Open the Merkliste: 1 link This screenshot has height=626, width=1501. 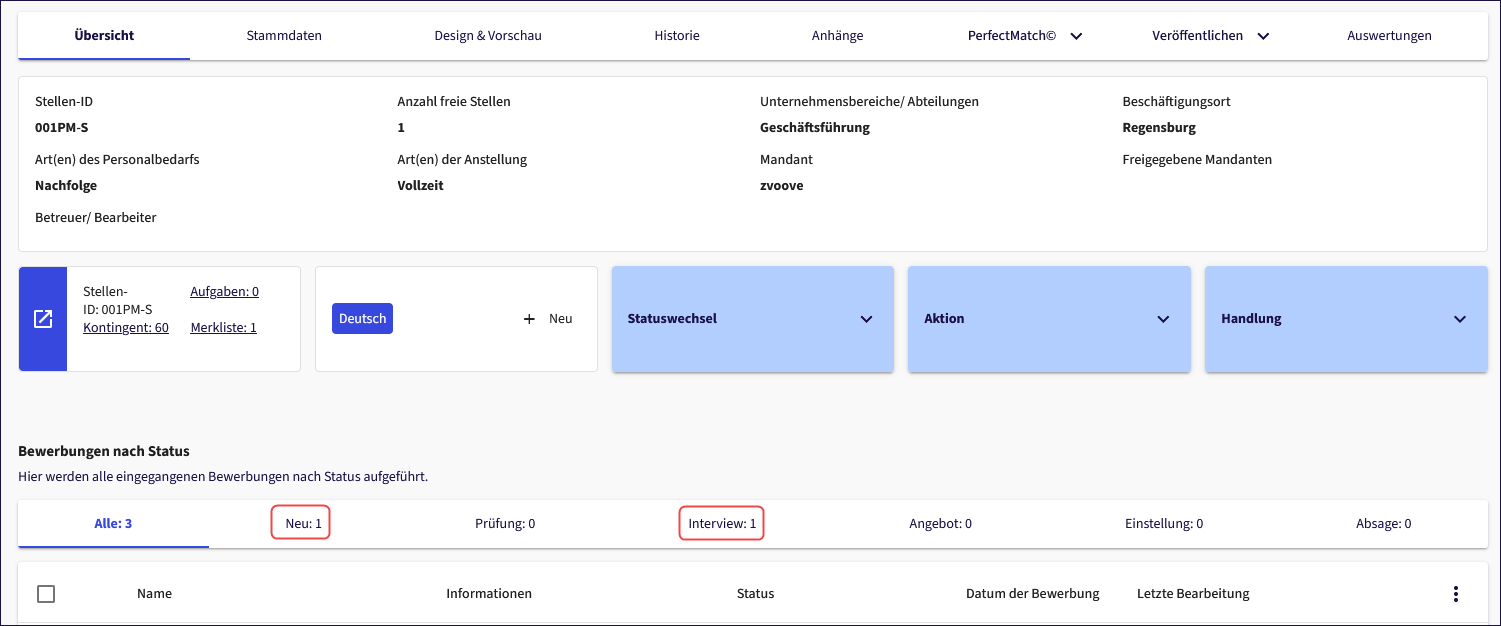[223, 328]
